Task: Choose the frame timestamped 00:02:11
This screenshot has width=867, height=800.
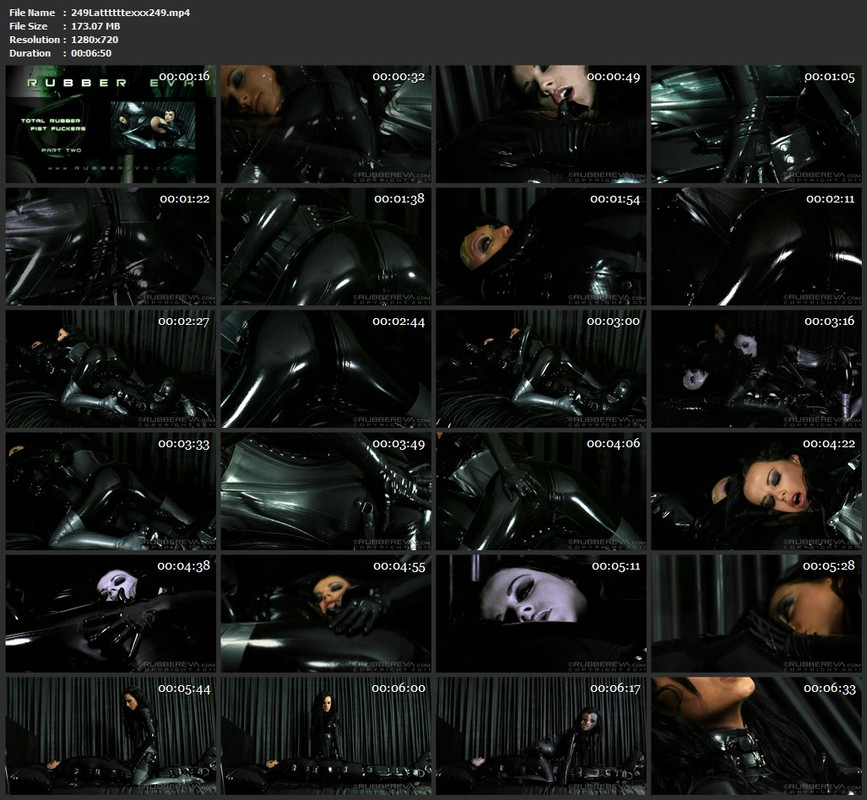Action: 756,247
